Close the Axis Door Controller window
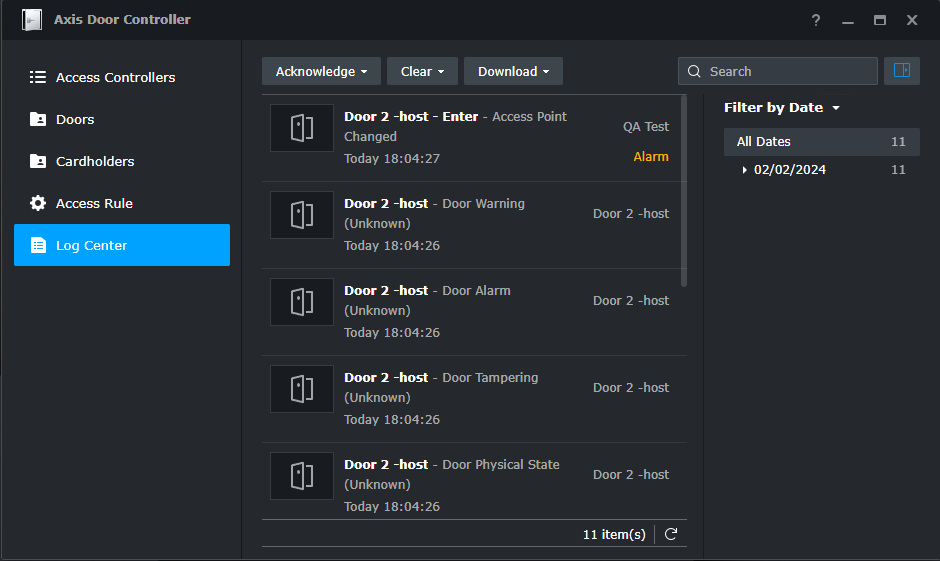This screenshot has width=940, height=561. tap(912, 20)
